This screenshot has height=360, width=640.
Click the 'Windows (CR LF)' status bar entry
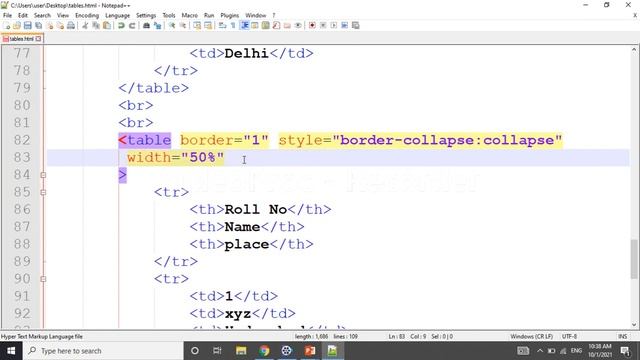point(531,337)
